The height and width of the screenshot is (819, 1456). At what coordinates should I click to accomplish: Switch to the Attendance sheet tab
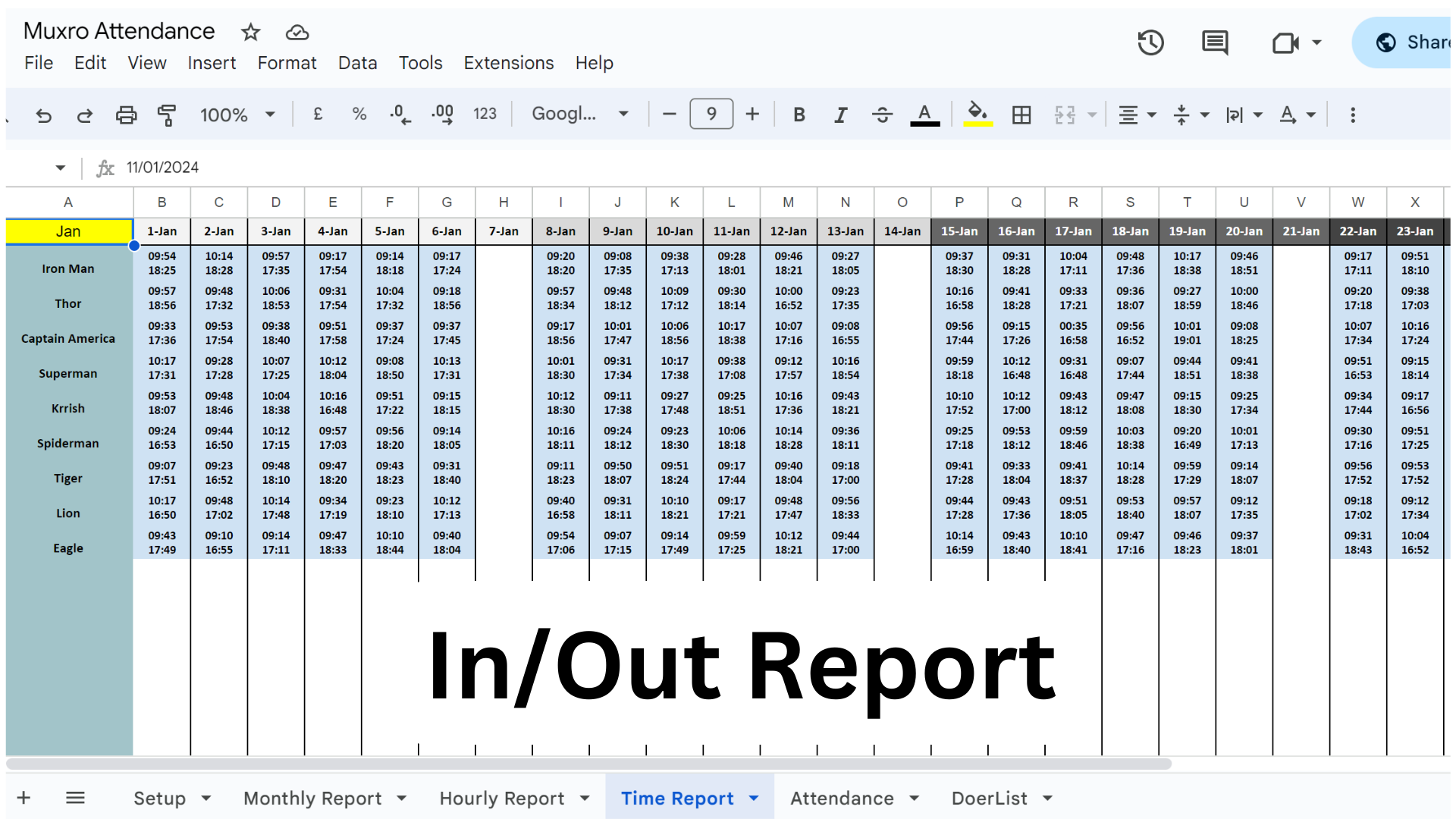pos(842,799)
